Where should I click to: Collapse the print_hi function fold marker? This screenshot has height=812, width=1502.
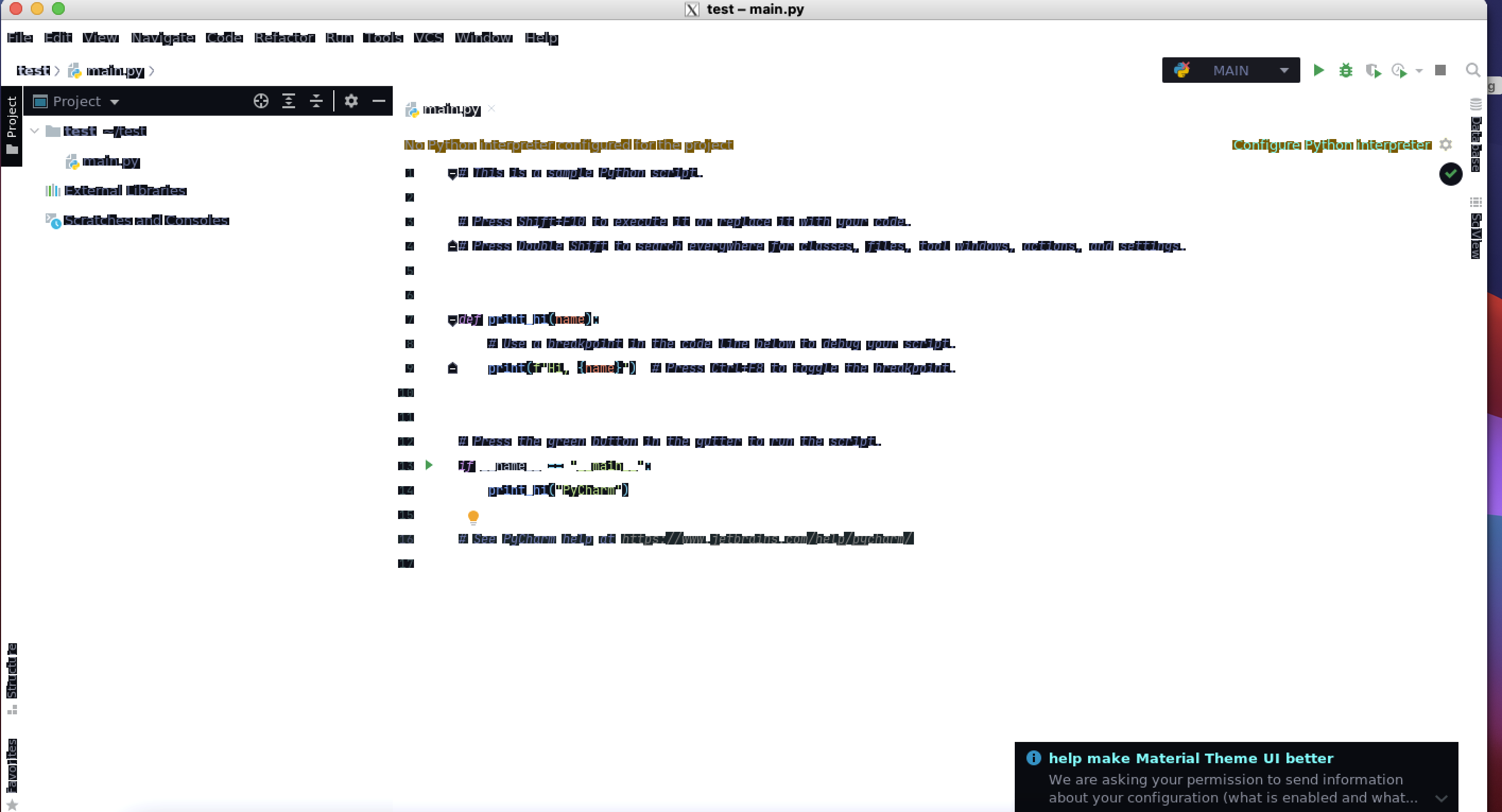pyautogui.click(x=452, y=319)
